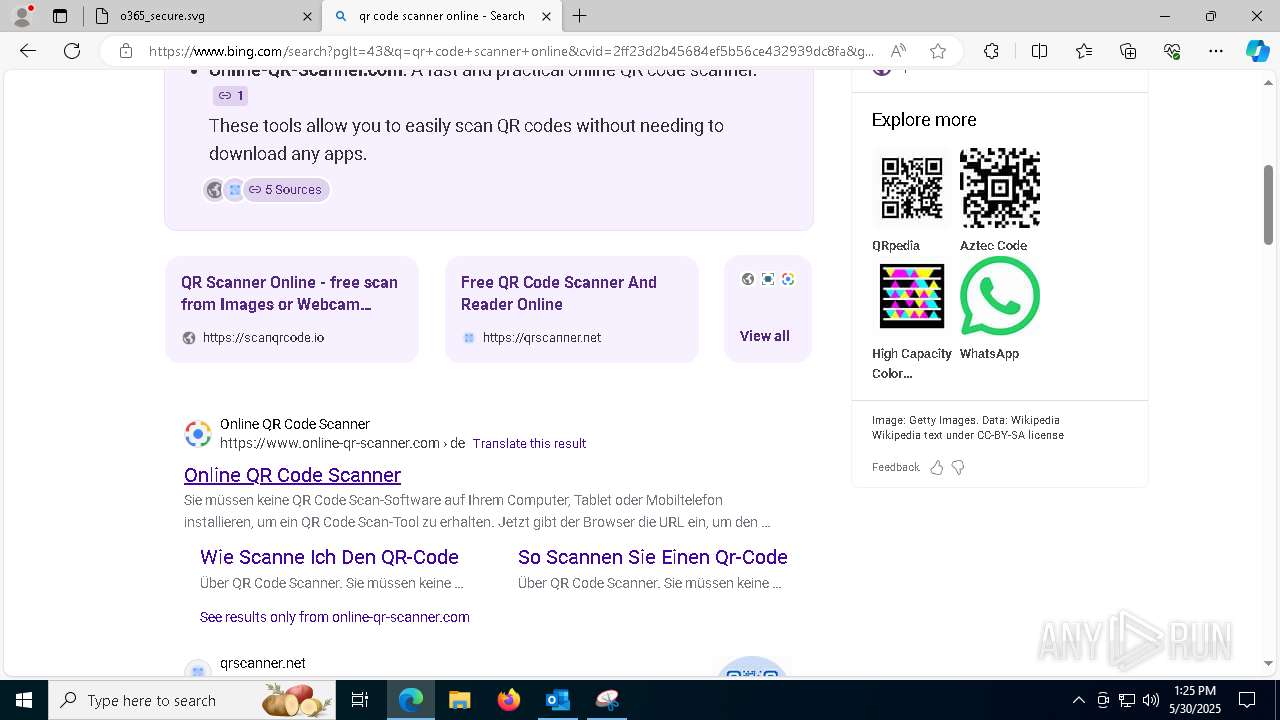Reload the page with the Refresh icon
1280x720 pixels.
click(x=72, y=51)
